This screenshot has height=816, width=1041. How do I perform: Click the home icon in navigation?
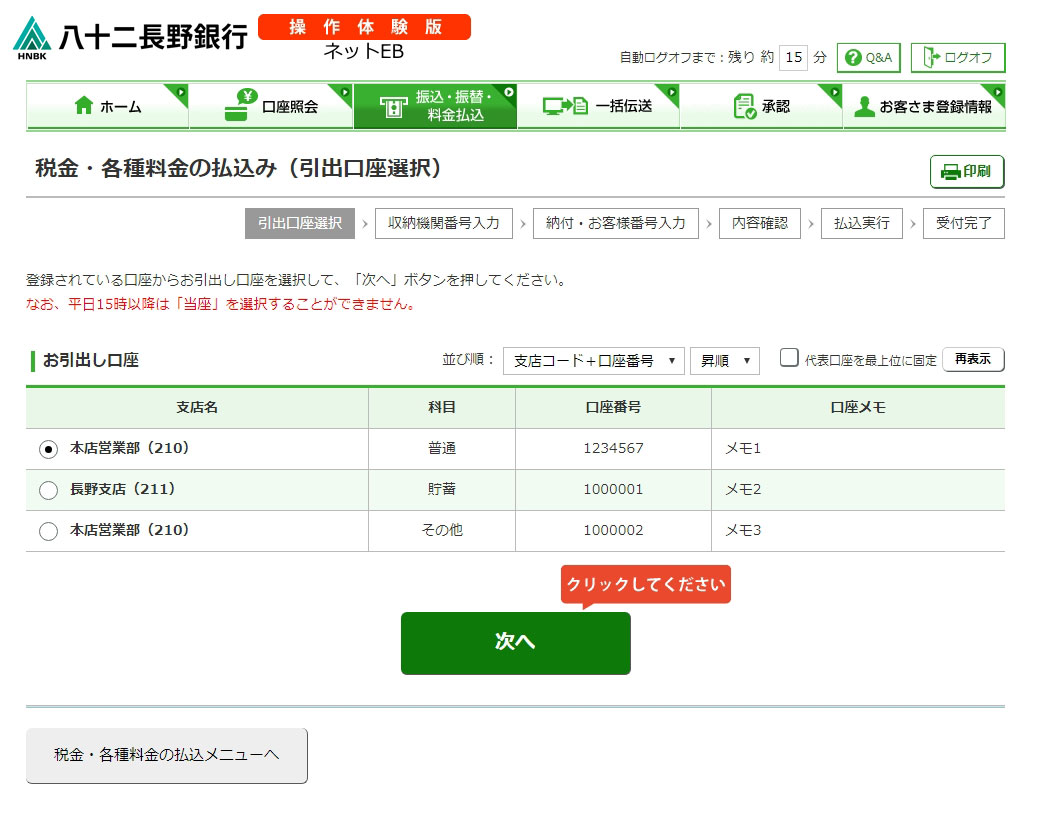[84, 106]
